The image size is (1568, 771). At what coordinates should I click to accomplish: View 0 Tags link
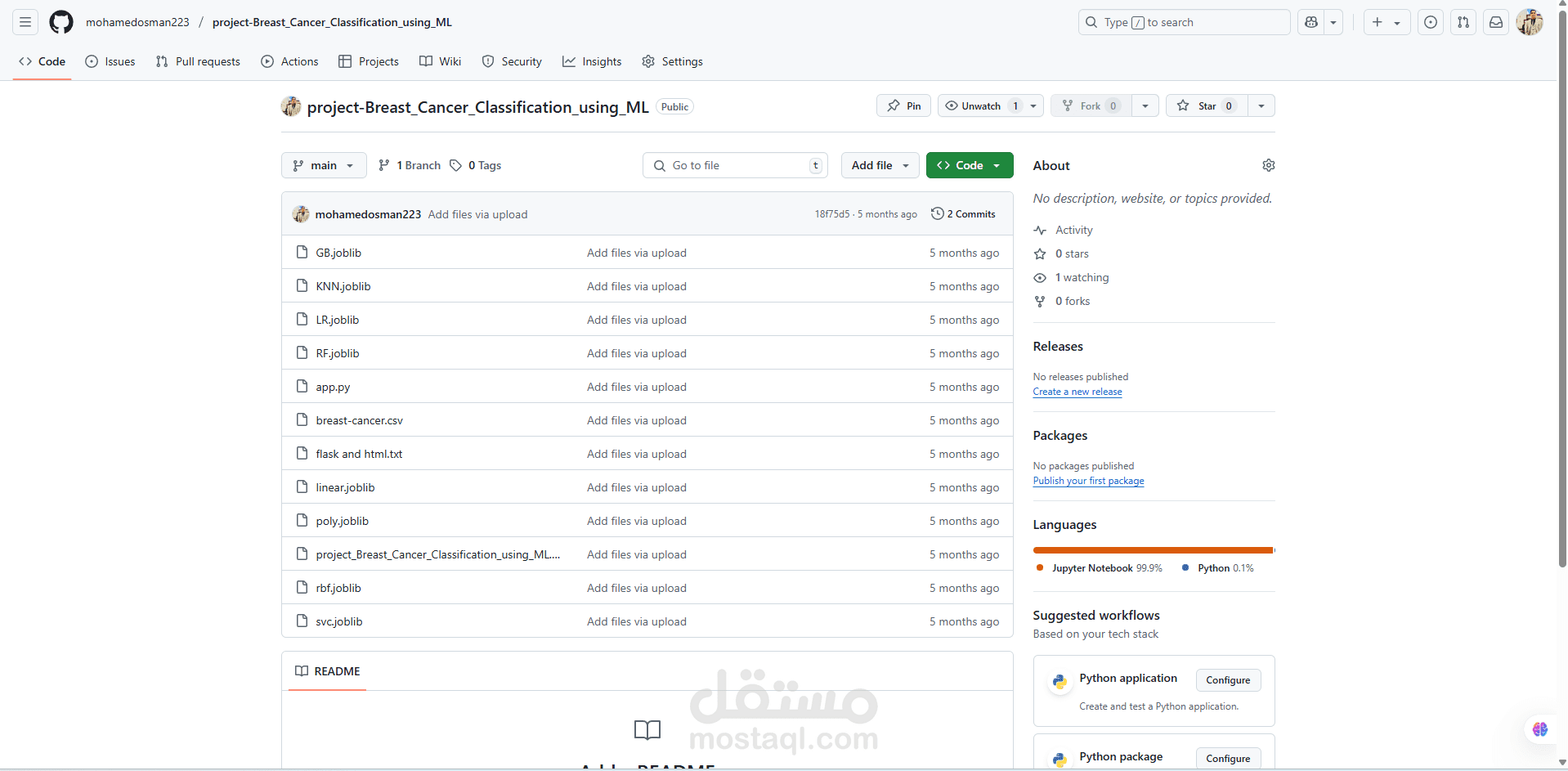pos(476,165)
